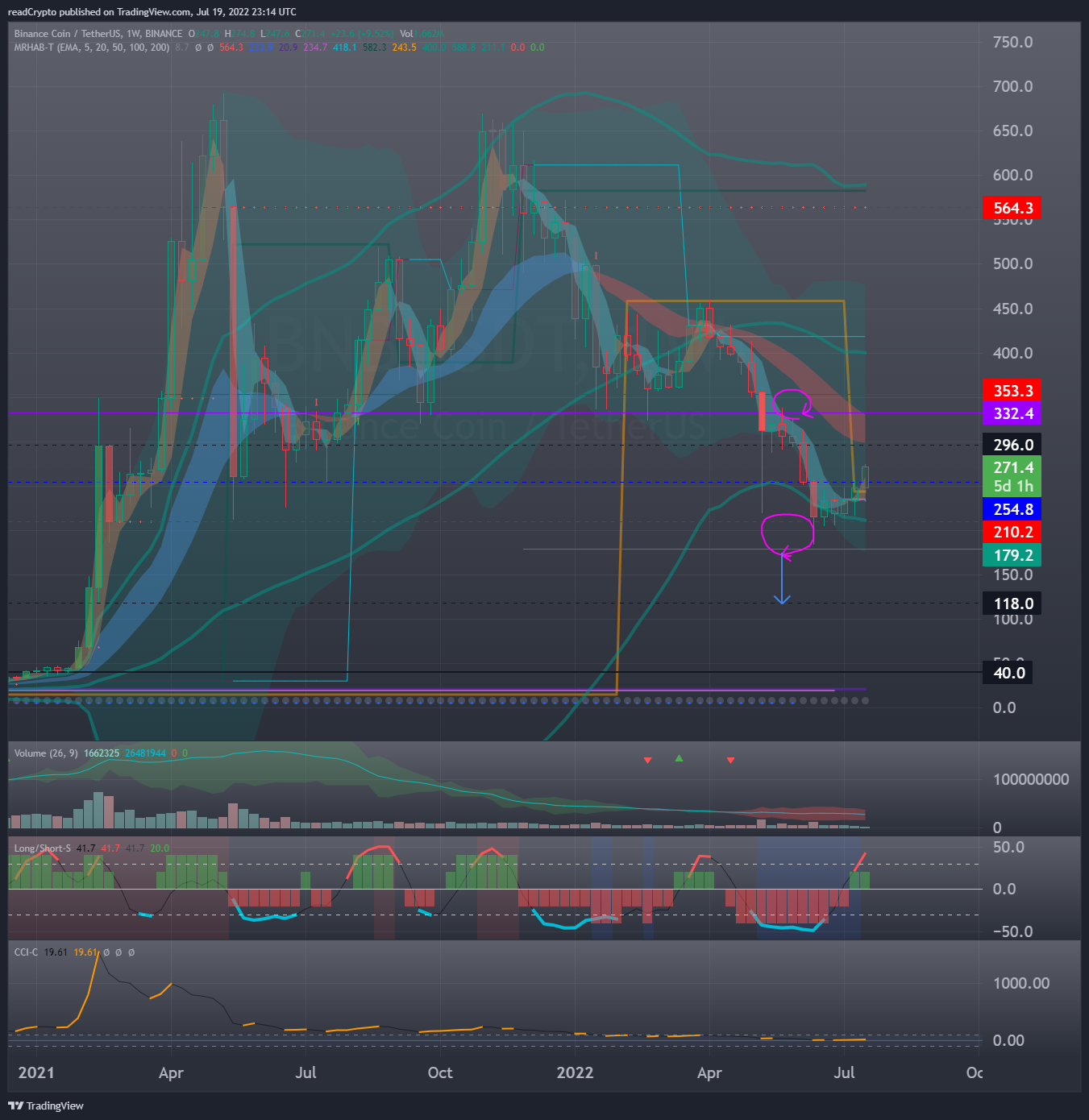
Task: Click the blue 254.8 price label
Action: 1012,509
